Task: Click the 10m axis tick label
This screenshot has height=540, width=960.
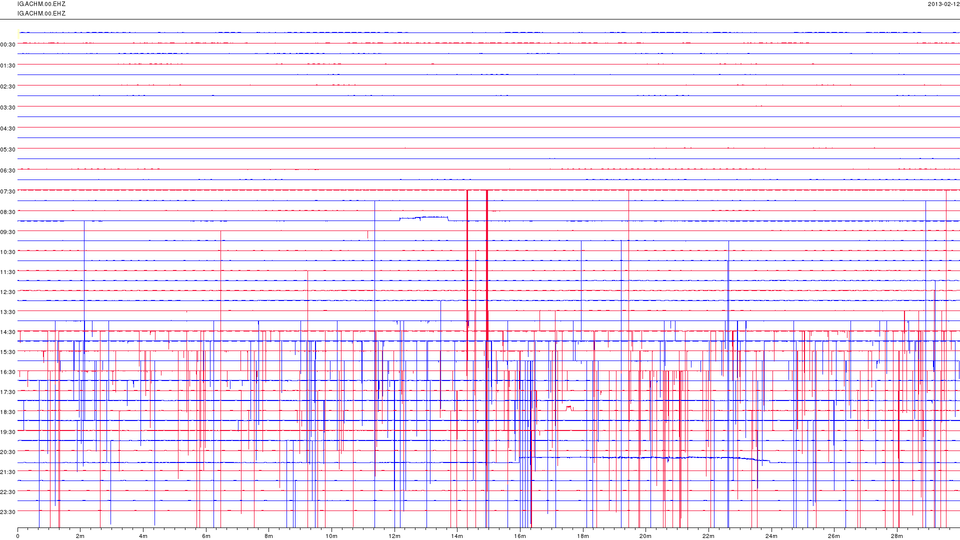Action: 331,536
